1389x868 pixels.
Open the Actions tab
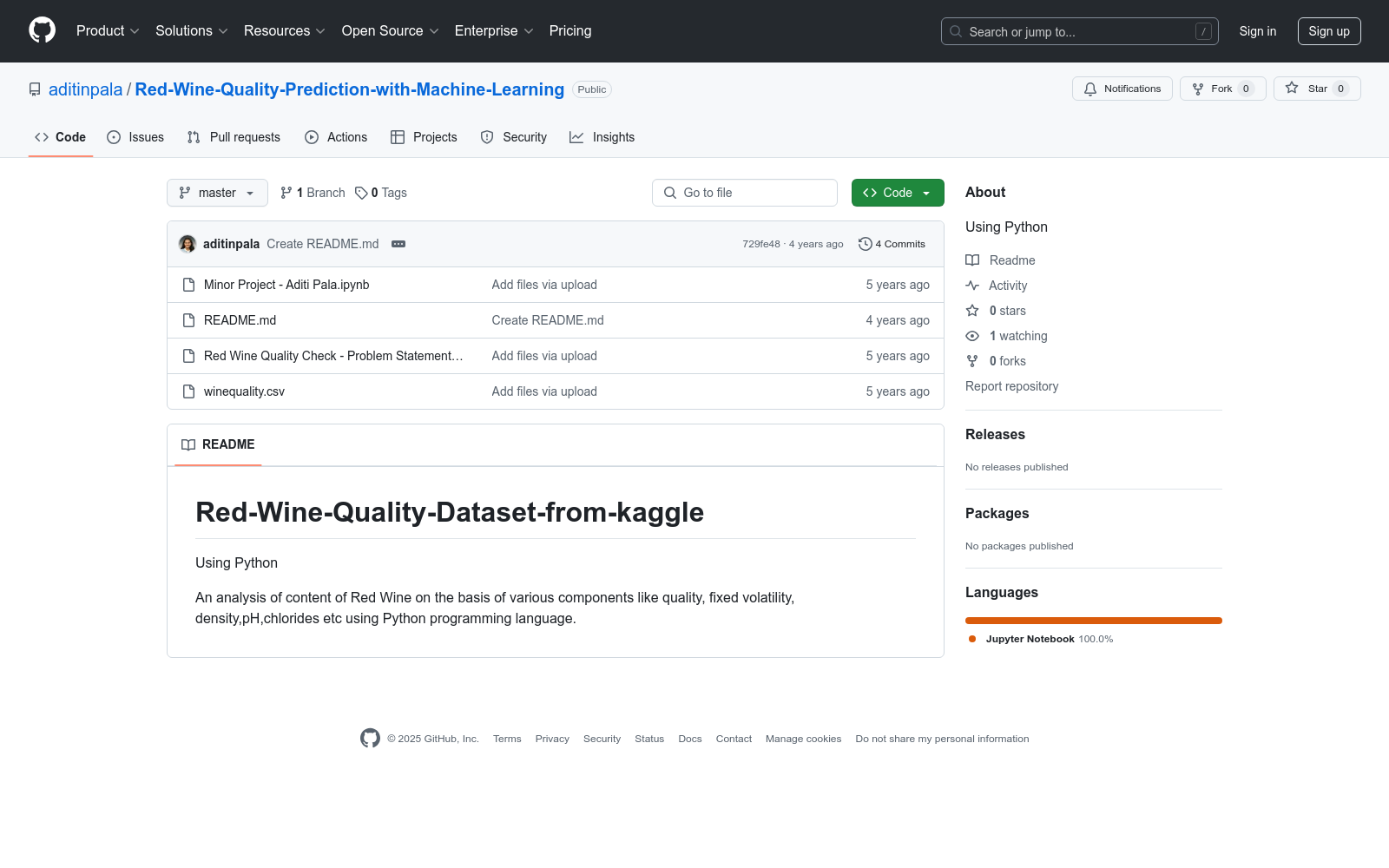point(336,137)
